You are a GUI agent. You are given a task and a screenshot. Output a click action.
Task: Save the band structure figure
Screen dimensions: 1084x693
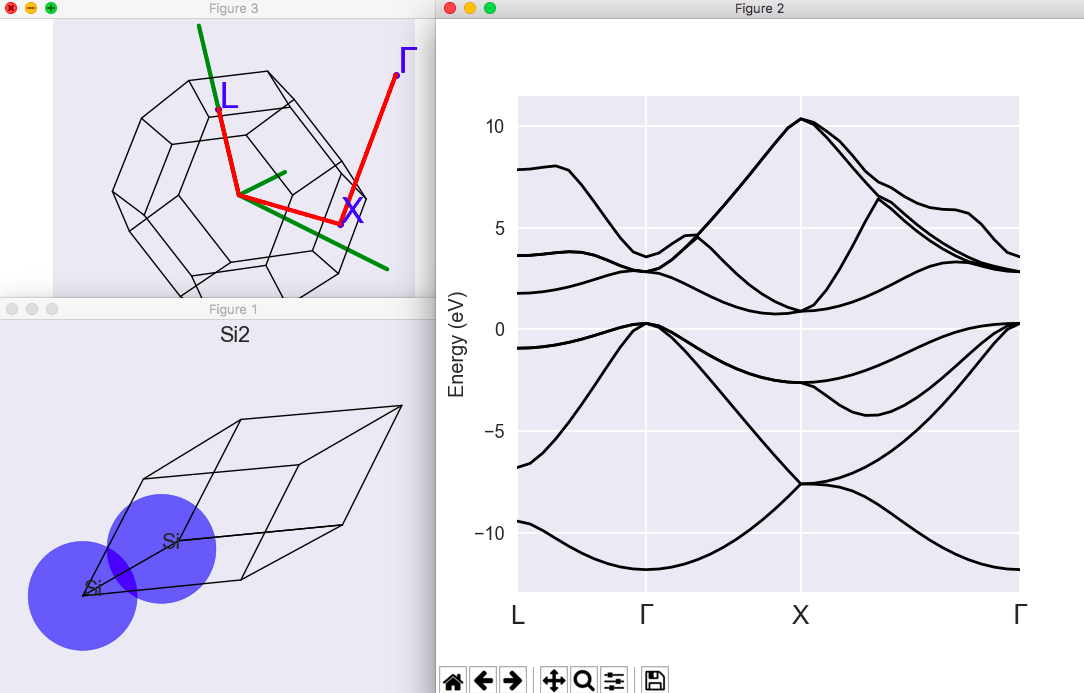655,681
